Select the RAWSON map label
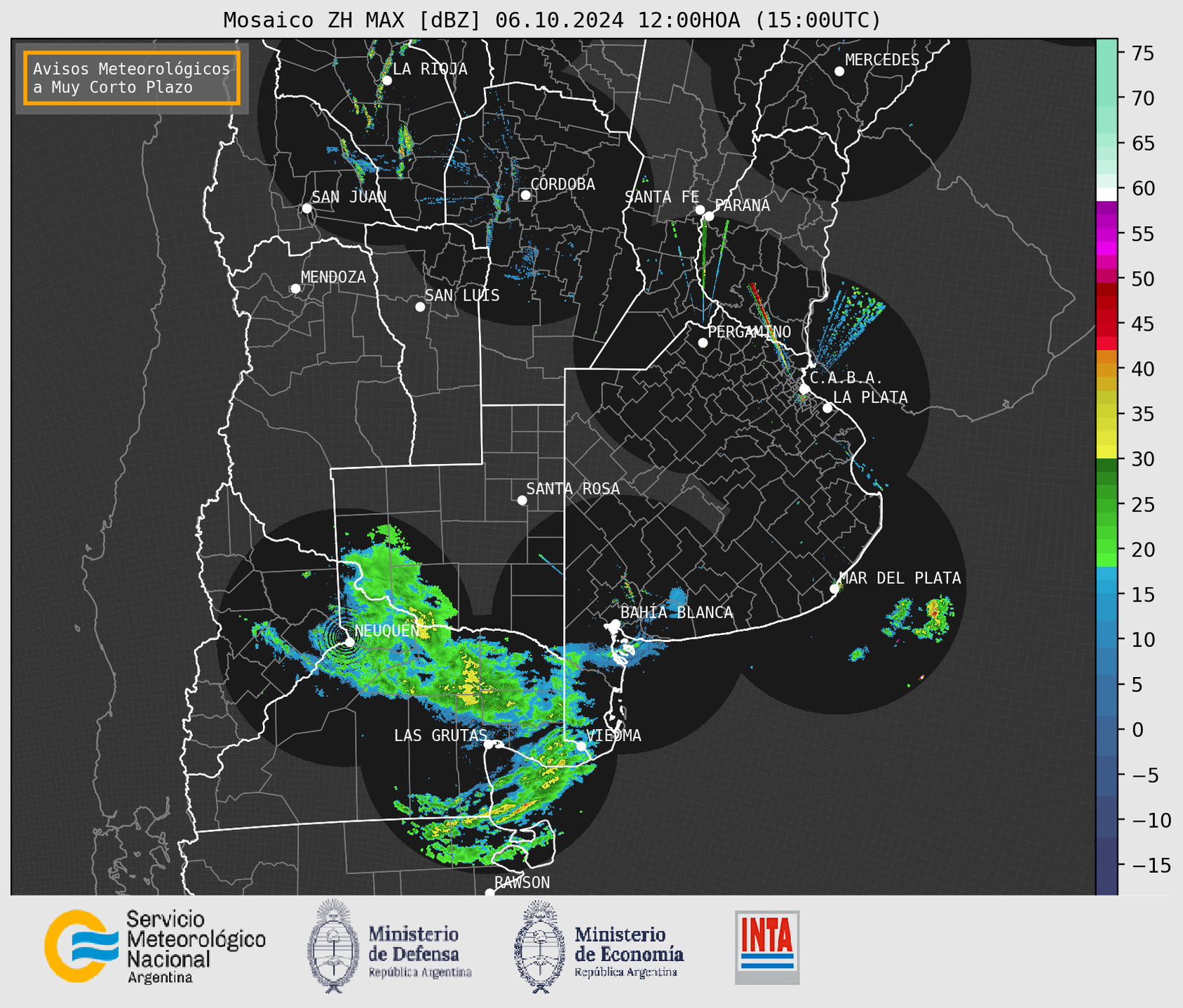 pyautogui.click(x=522, y=883)
